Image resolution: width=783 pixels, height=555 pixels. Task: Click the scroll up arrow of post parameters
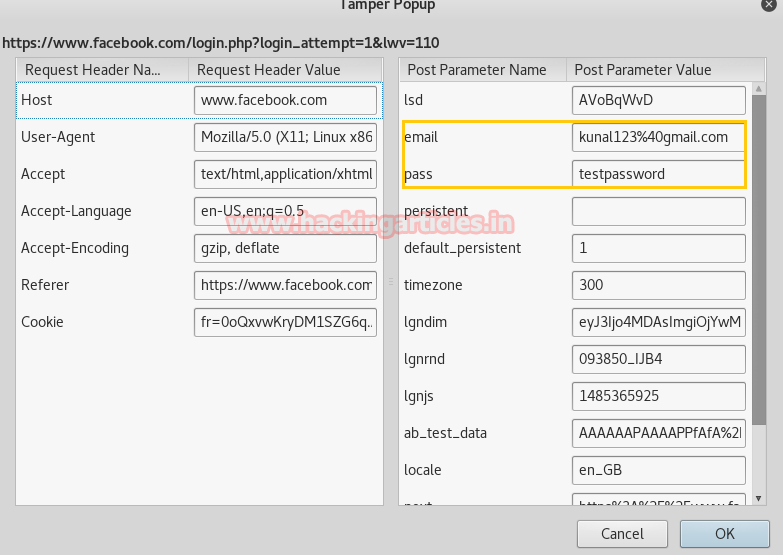(759, 88)
